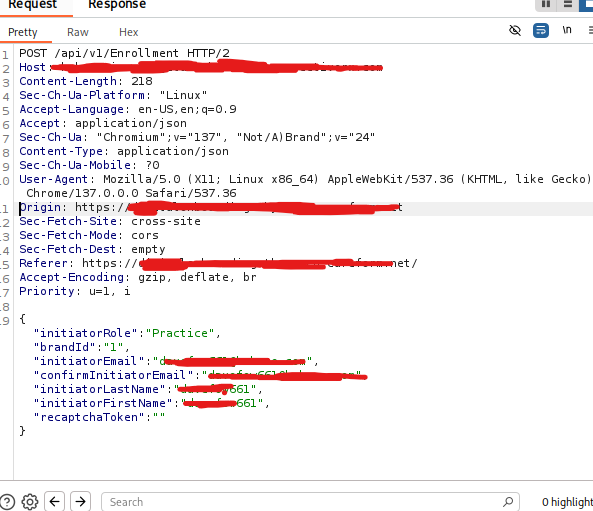Viewport: 593px width, 511px height.
Task: Select the Hex view tab
Action: pyautogui.click(x=129, y=32)
